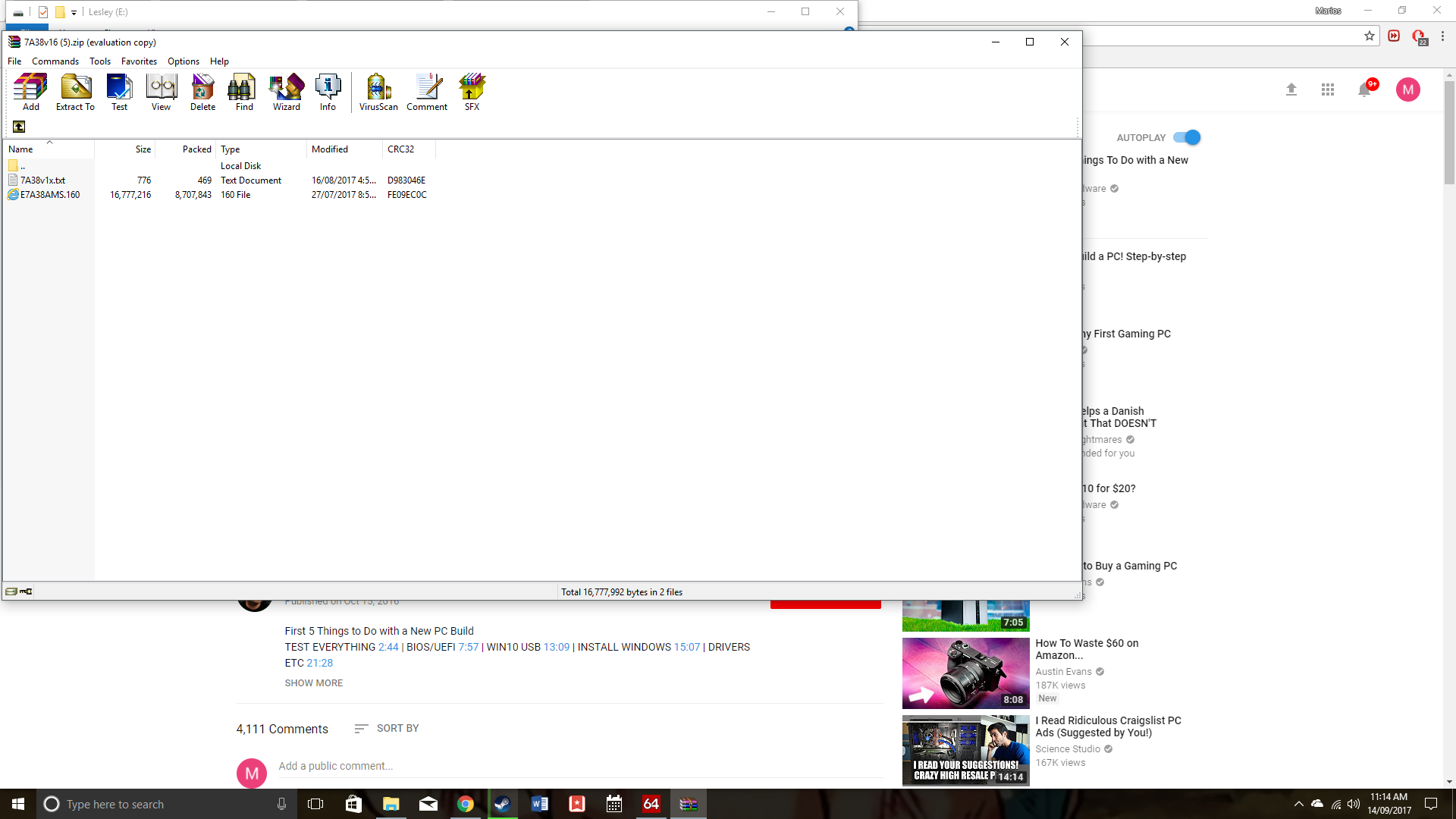This screenshot has height=819, width=1456.
Task: Run VirusScan from the WinRAR toolbar
Action: point(378,91)
